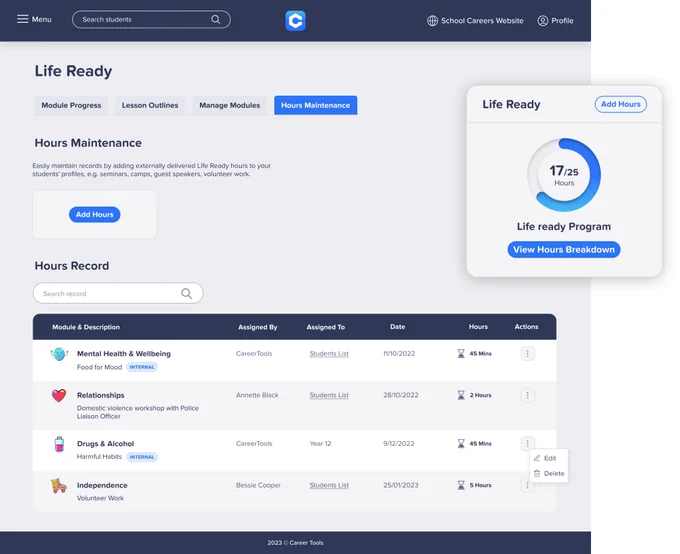
Task: Click the search students magnifier icon
Action: coord(216,20)
